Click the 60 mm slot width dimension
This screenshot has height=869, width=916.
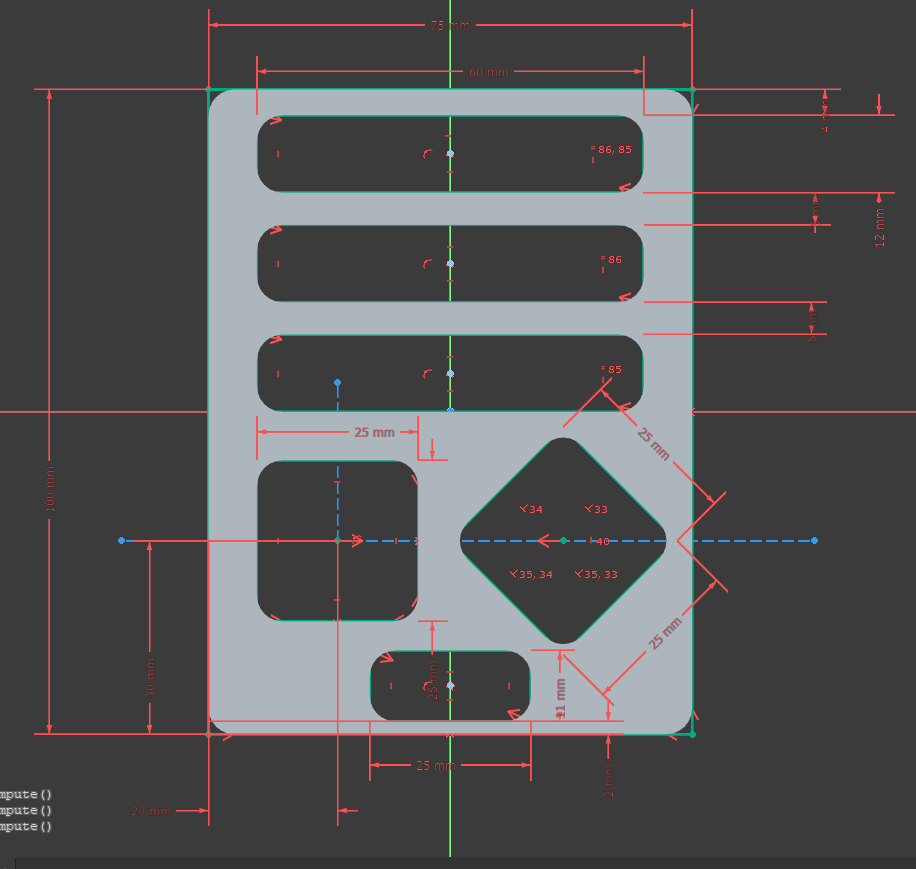pos(488,72)
